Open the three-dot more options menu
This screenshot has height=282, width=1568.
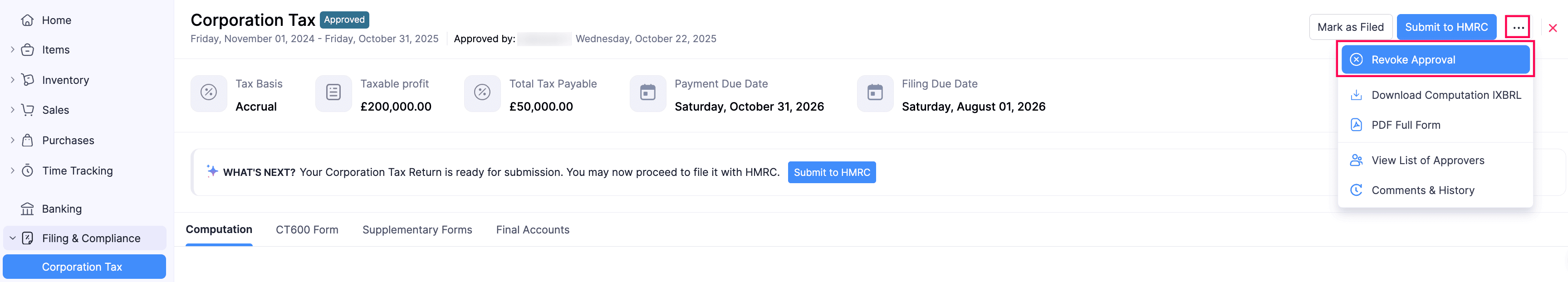click(1518, 27)
